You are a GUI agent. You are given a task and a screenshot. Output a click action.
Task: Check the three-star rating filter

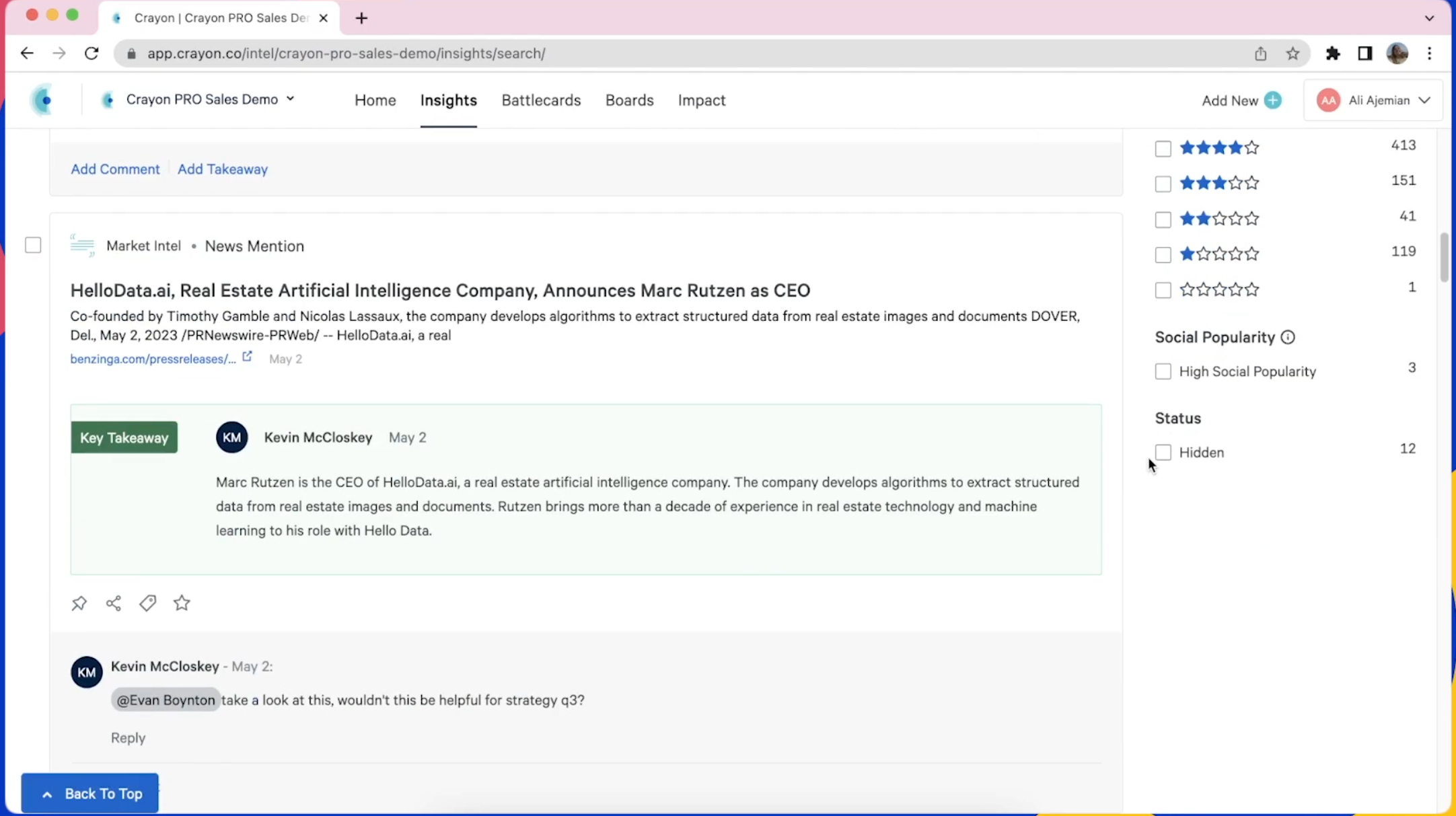tap(1163, 184)
